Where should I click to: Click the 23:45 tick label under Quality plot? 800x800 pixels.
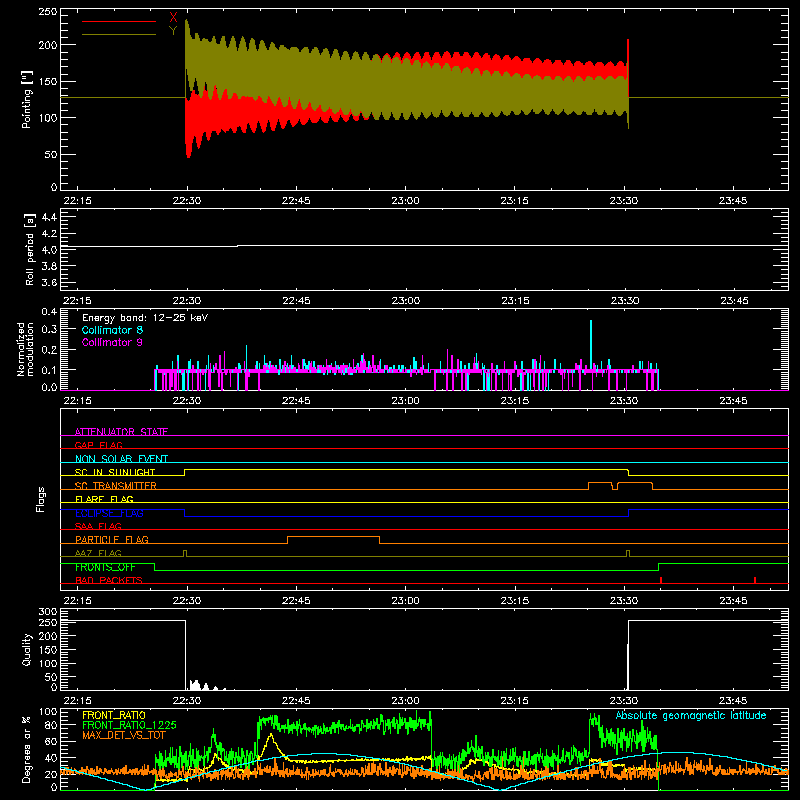pyautogui.click(x=733, y=701)
